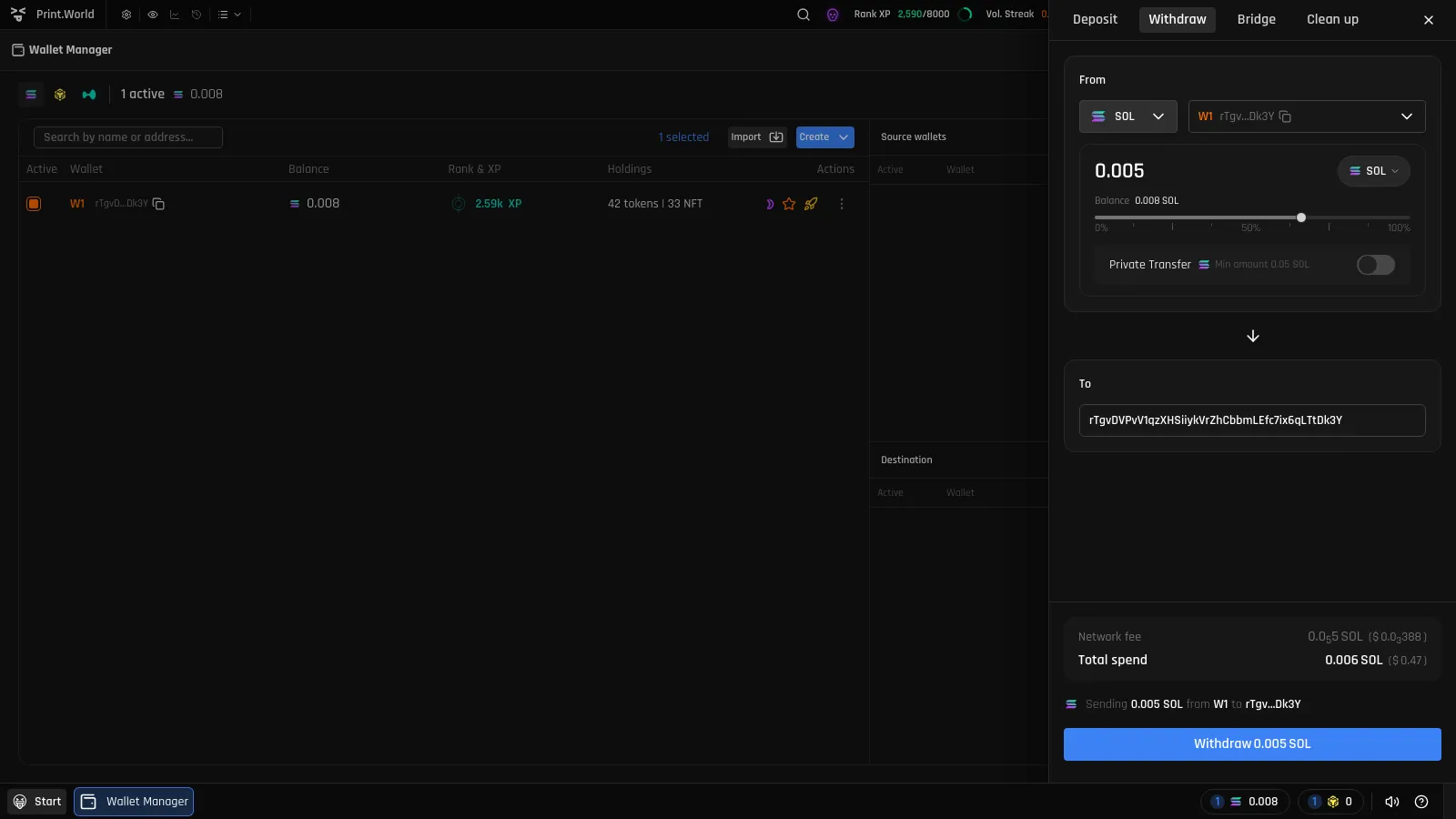Toggle the eye visibility icon in toolbar
This screenshot has width=1456, height=819.
(152, 15)
